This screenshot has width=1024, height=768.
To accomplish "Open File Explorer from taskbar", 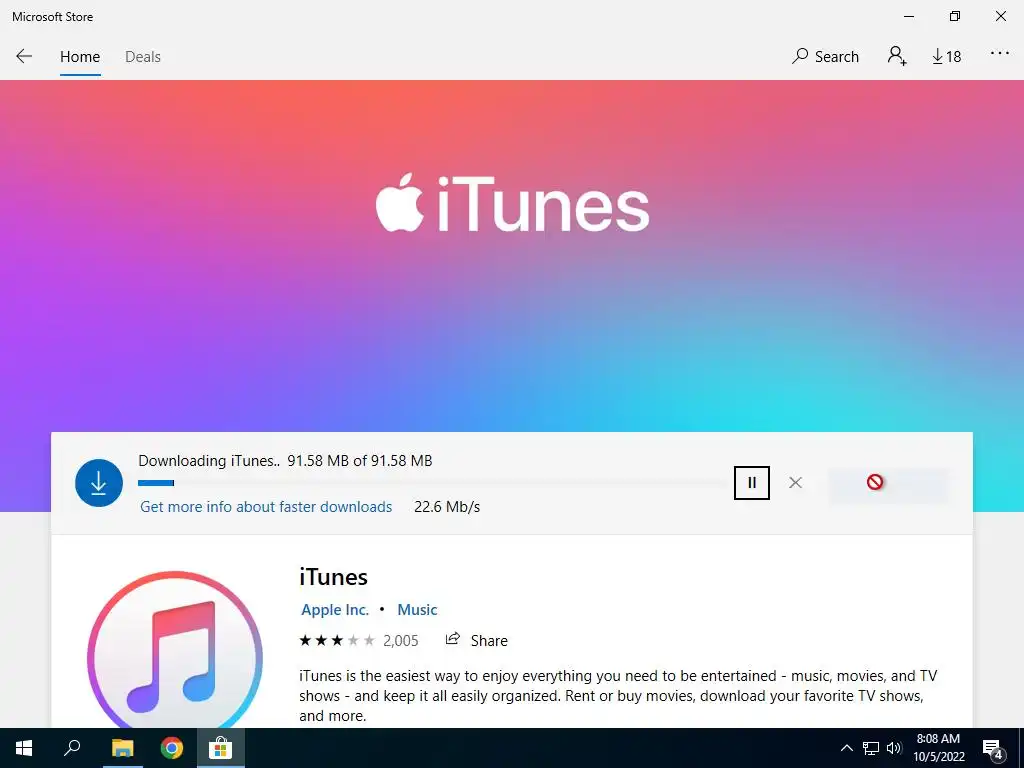I will [x=122, y=748].
